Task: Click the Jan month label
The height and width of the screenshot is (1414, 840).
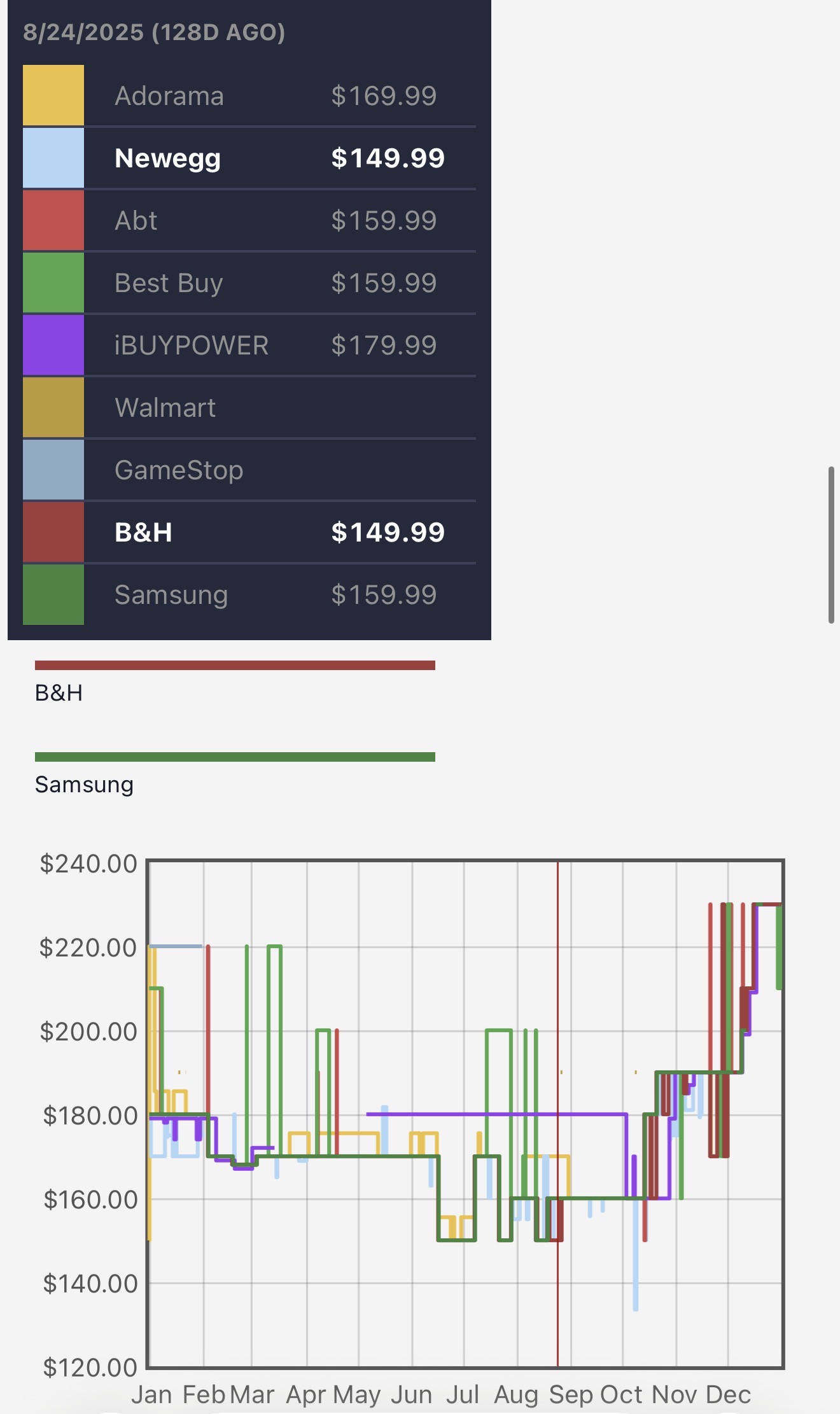Action: [151, 1395]
